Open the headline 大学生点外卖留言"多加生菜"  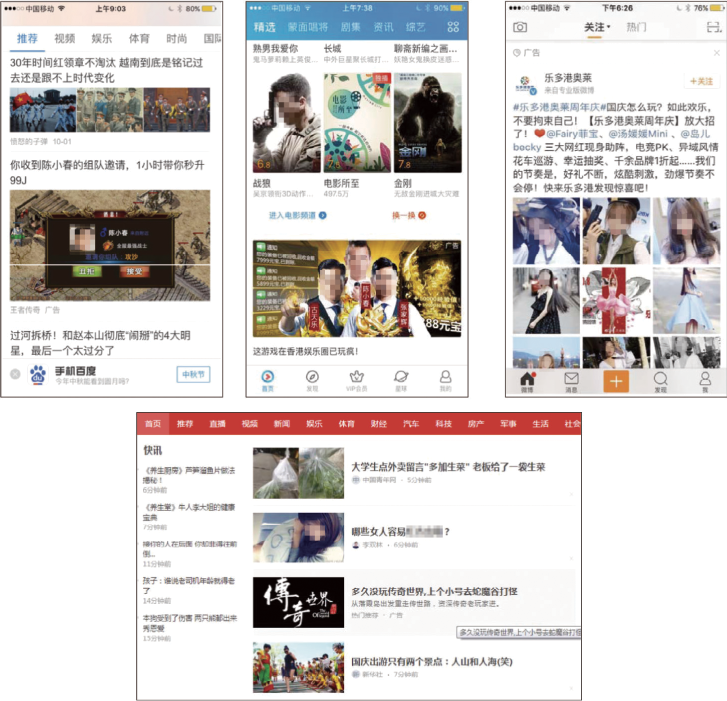(448, 467)
